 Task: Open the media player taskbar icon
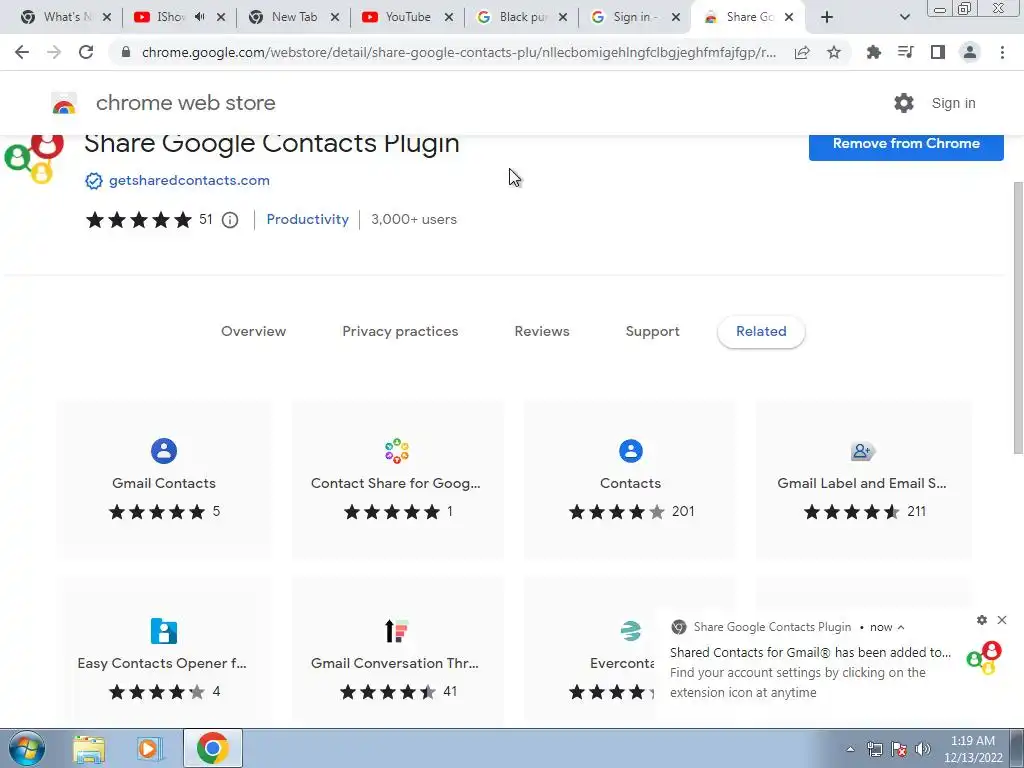pyautogui.click(x=150, y=749)
